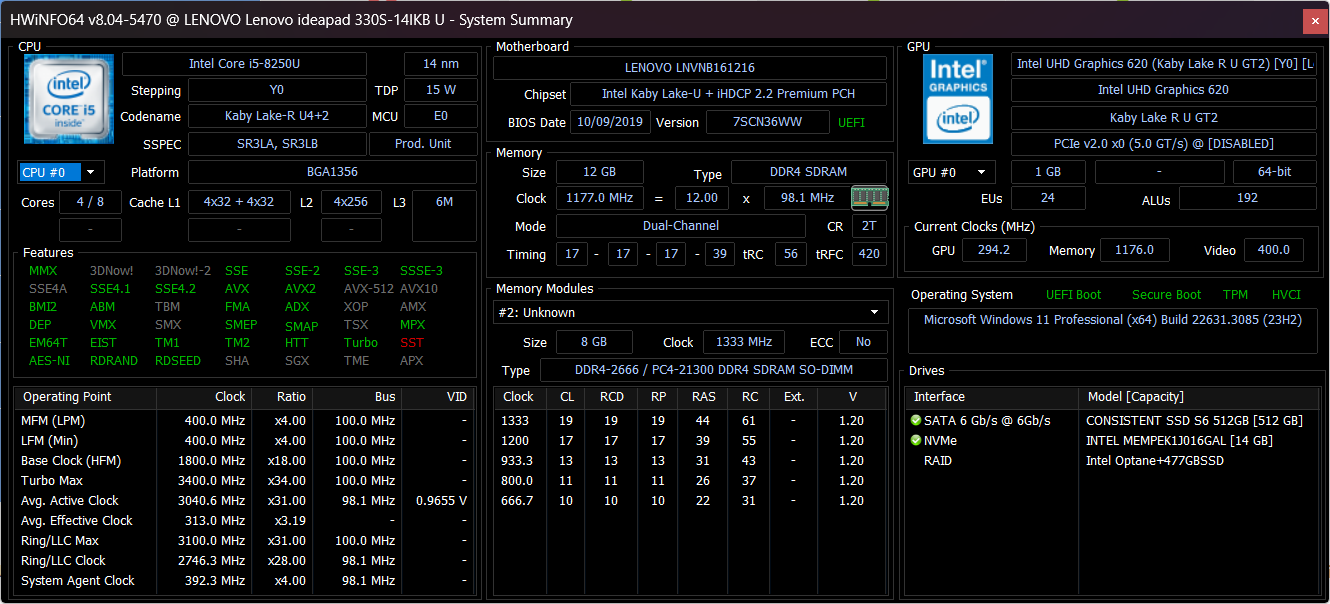Click the Windows 11 Professional OS field
This screenshot has width=1330, height=604.
pos(1113,330)
